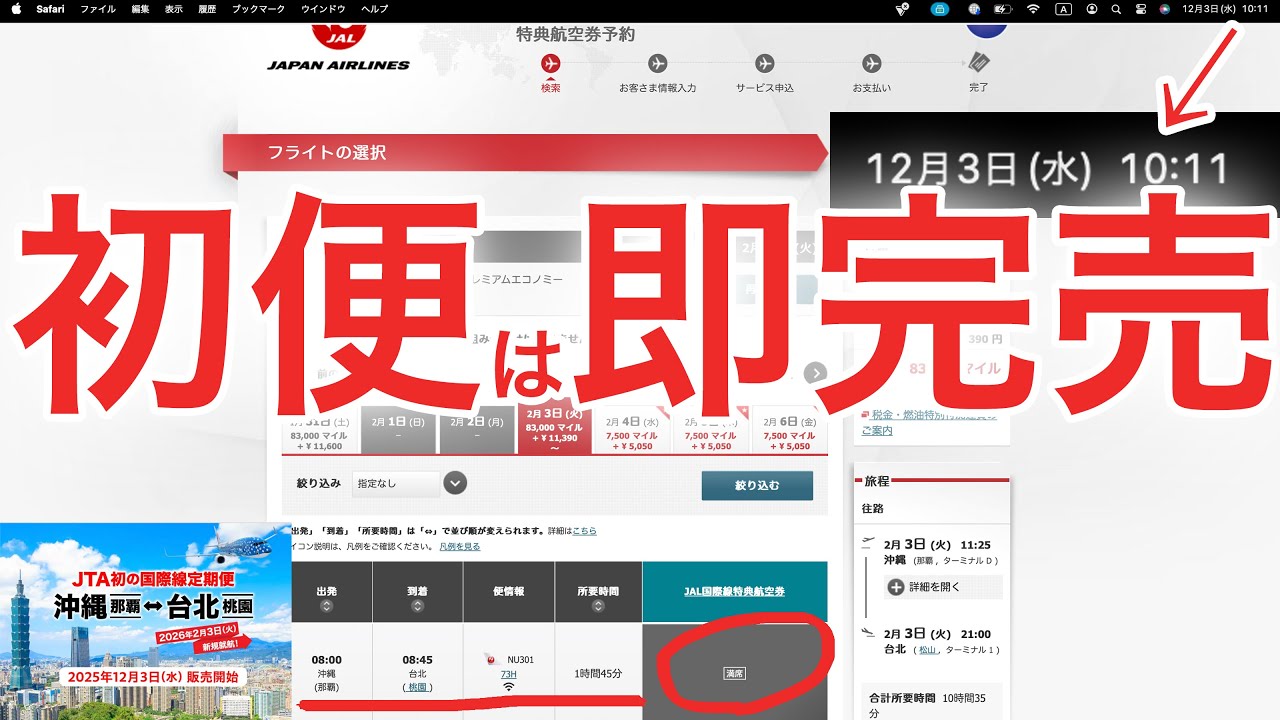Screen dimensions: 1280x720
Task: Click the arrival plane icon in 旅程
Action: (868, 632)
